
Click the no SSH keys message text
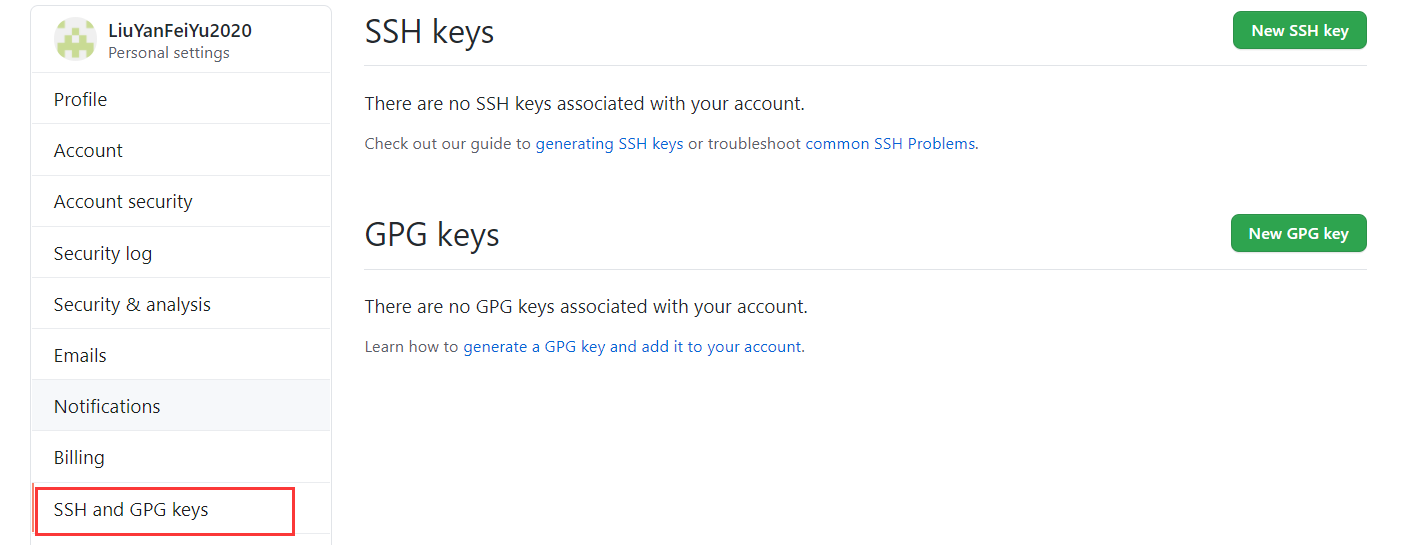point(584,103)
